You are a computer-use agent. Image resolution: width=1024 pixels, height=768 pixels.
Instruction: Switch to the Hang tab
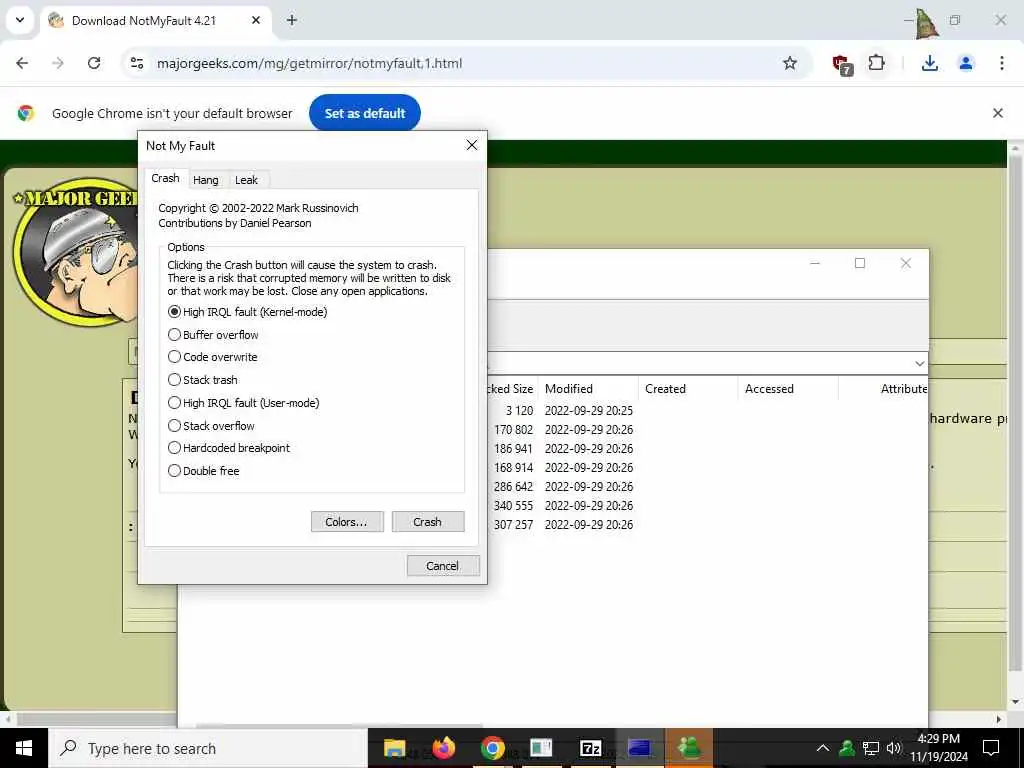(x=206, y=180)
